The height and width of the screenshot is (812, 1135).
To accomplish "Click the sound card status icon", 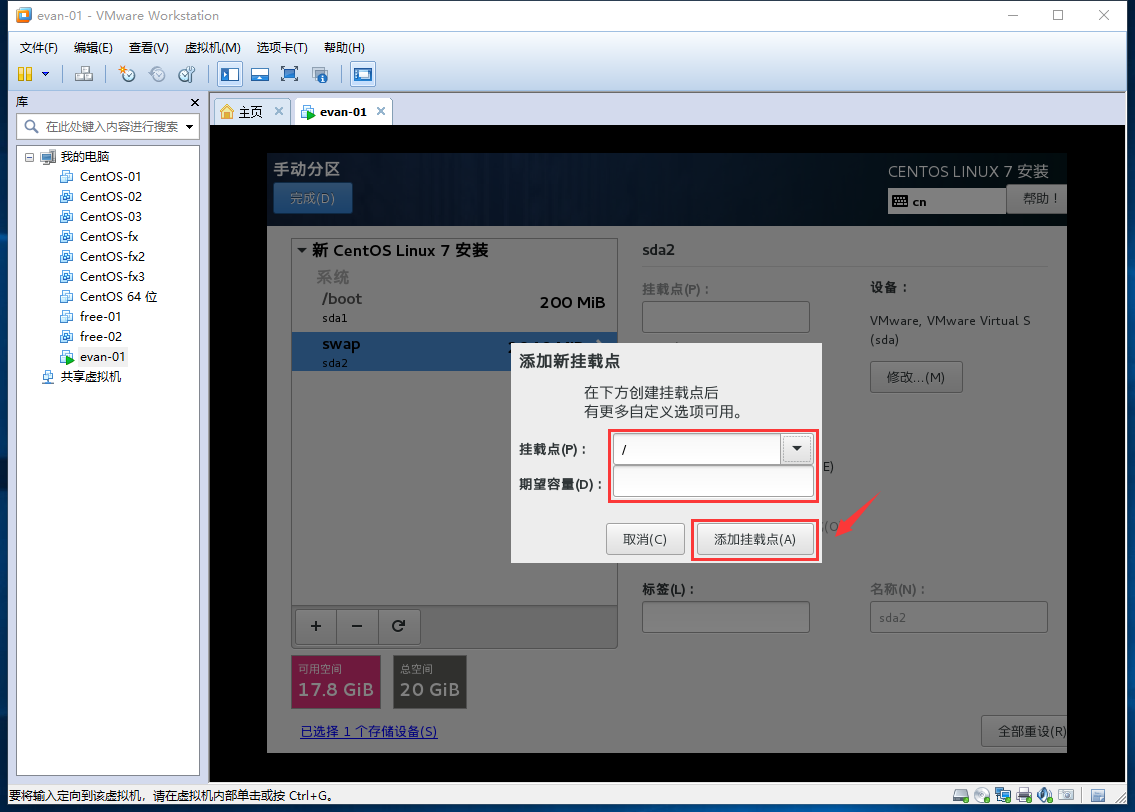I will [x=1045, y=795].
